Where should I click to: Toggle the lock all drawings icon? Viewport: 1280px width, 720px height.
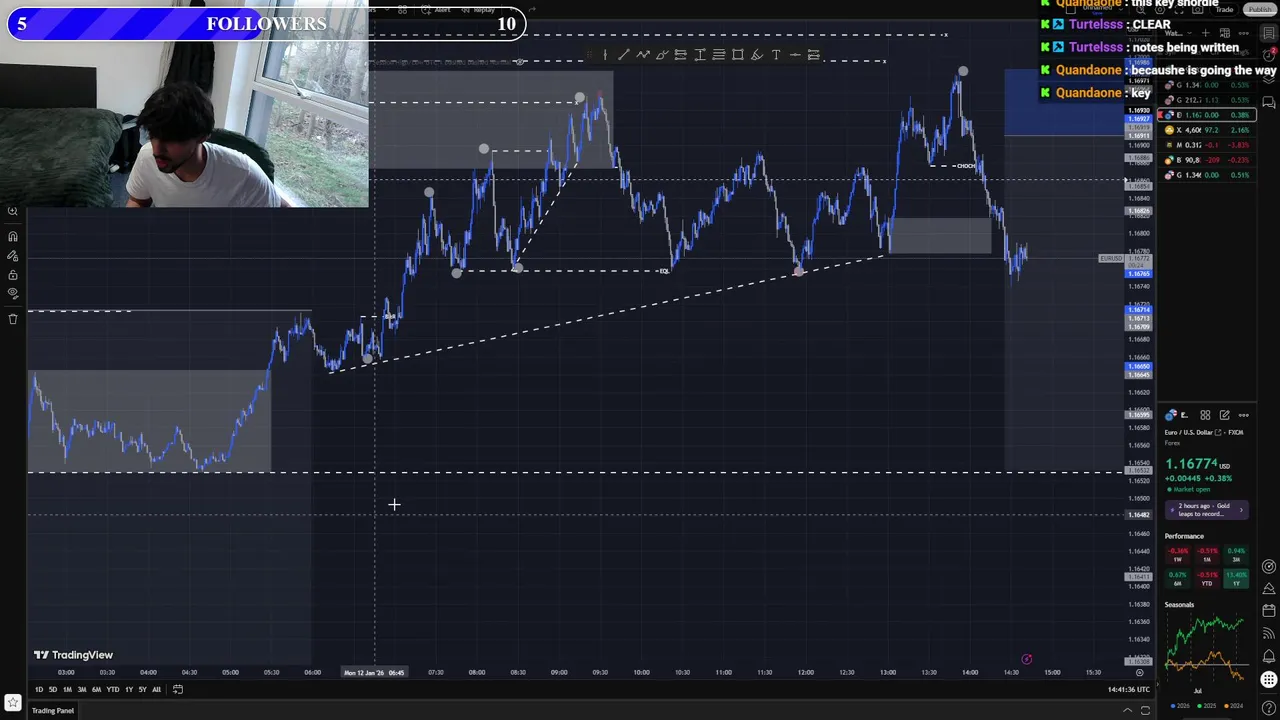coord(13,275)
